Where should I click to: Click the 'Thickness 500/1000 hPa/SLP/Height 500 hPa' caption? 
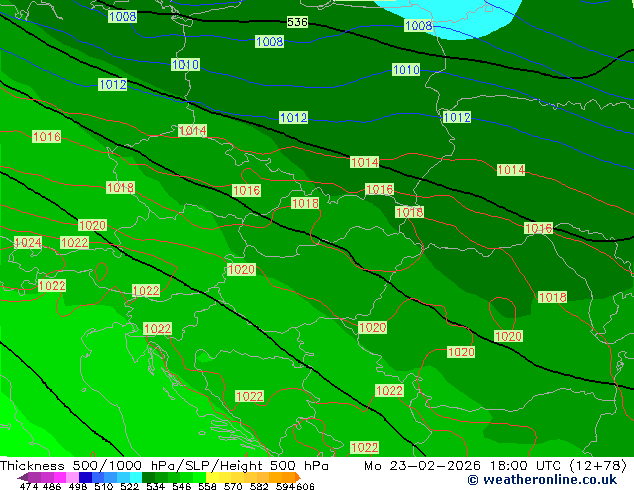[164, 466]
